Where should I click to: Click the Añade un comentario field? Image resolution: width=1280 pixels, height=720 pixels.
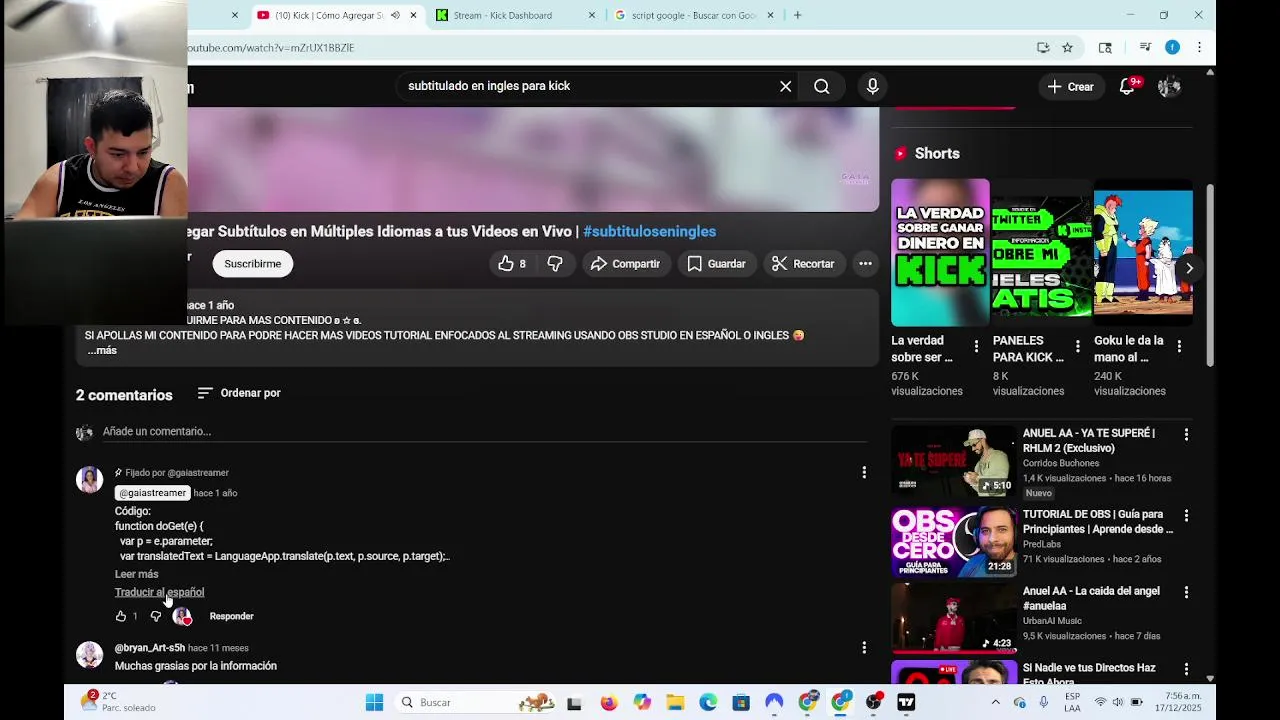pos(485,431)
